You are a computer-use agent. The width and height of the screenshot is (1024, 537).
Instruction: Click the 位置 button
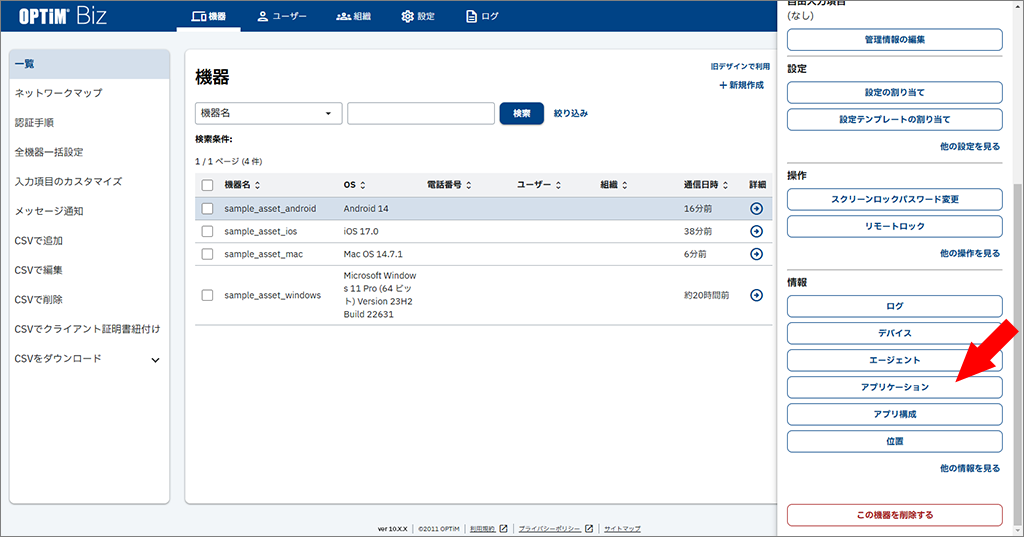tap(895, 442)
